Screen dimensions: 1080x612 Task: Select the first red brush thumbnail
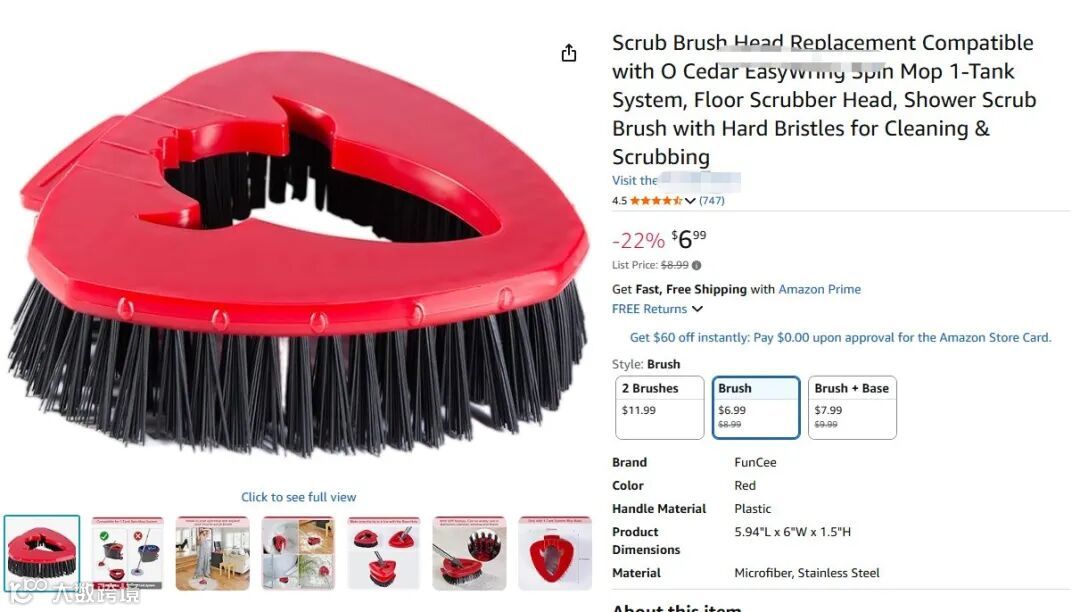click(x=42, y=553)
